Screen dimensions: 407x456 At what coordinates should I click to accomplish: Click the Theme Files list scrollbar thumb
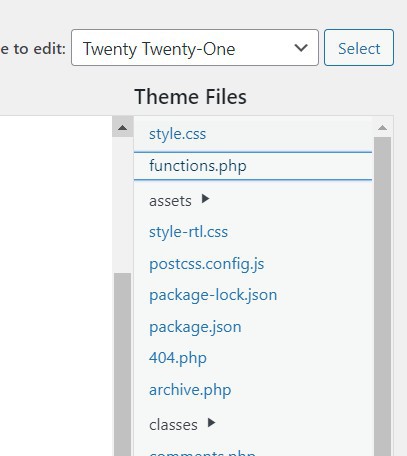click(x=382, y=296)
